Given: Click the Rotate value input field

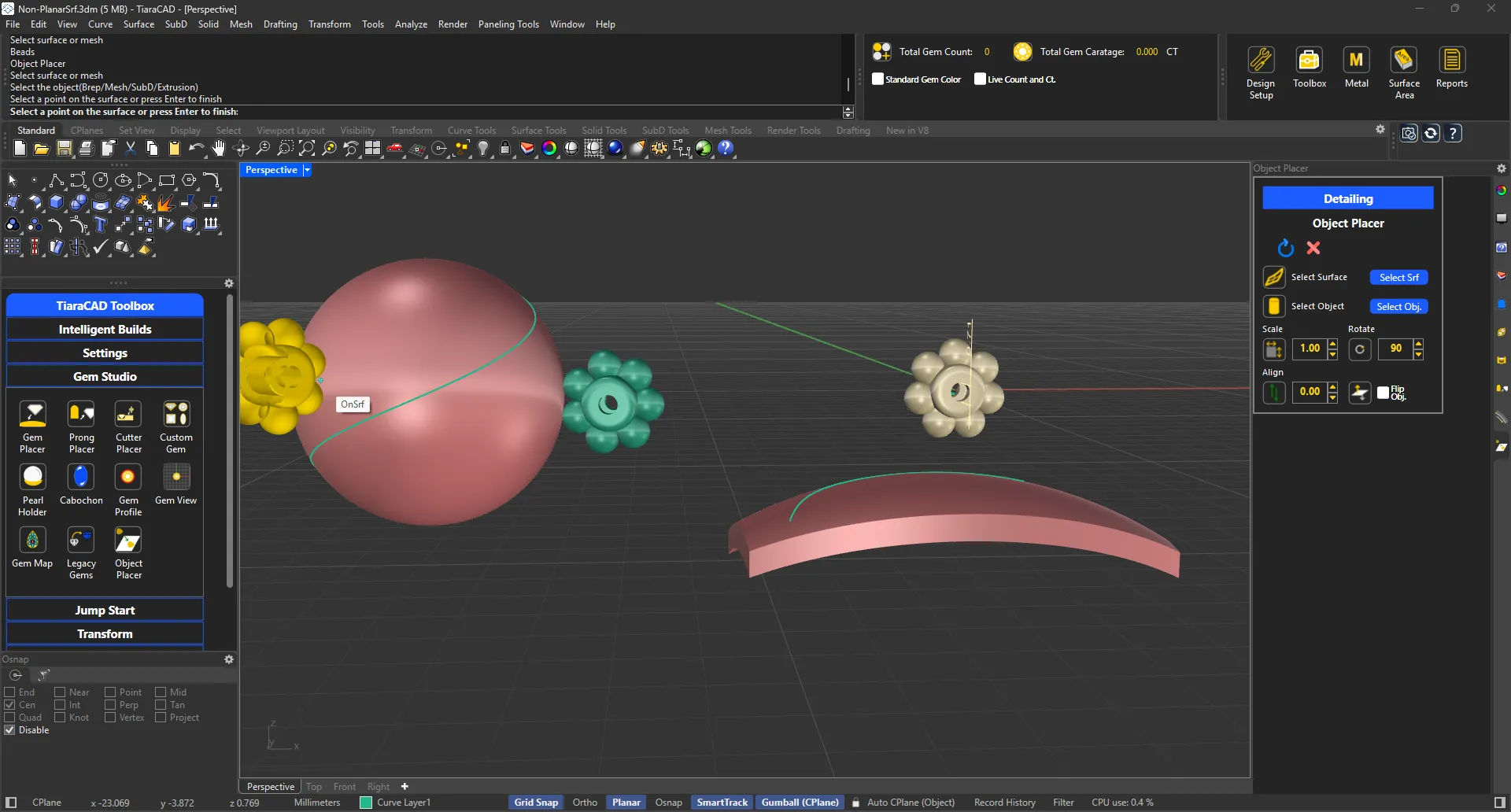Looking at the screenshot, I should coord(1396,348).
